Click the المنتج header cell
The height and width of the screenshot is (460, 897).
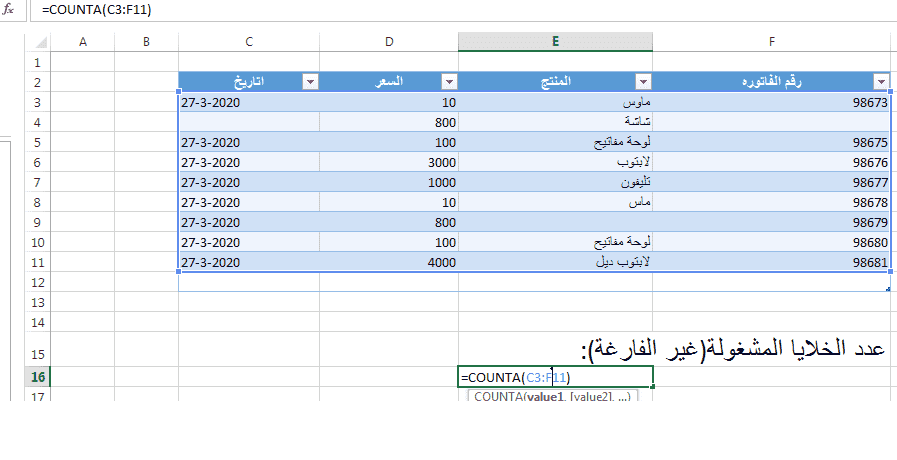[x=555, y=82]
